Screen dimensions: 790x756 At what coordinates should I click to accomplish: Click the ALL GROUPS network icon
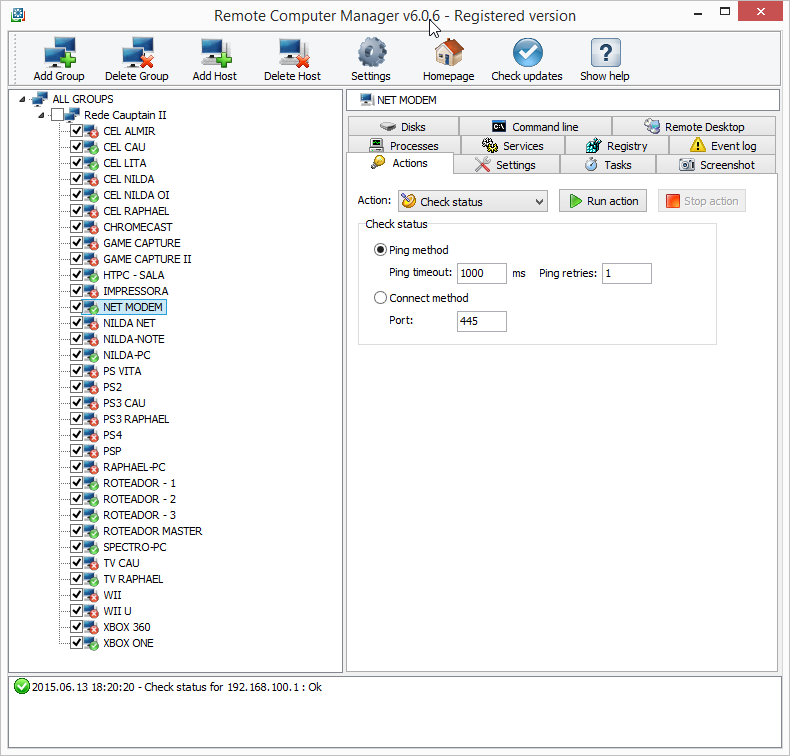39,99
